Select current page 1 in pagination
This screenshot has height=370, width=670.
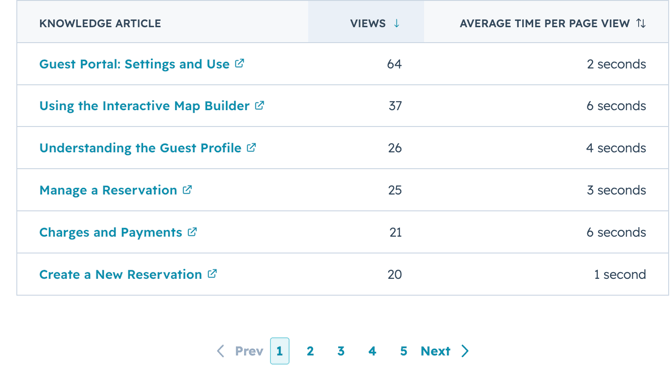[279, 351]
